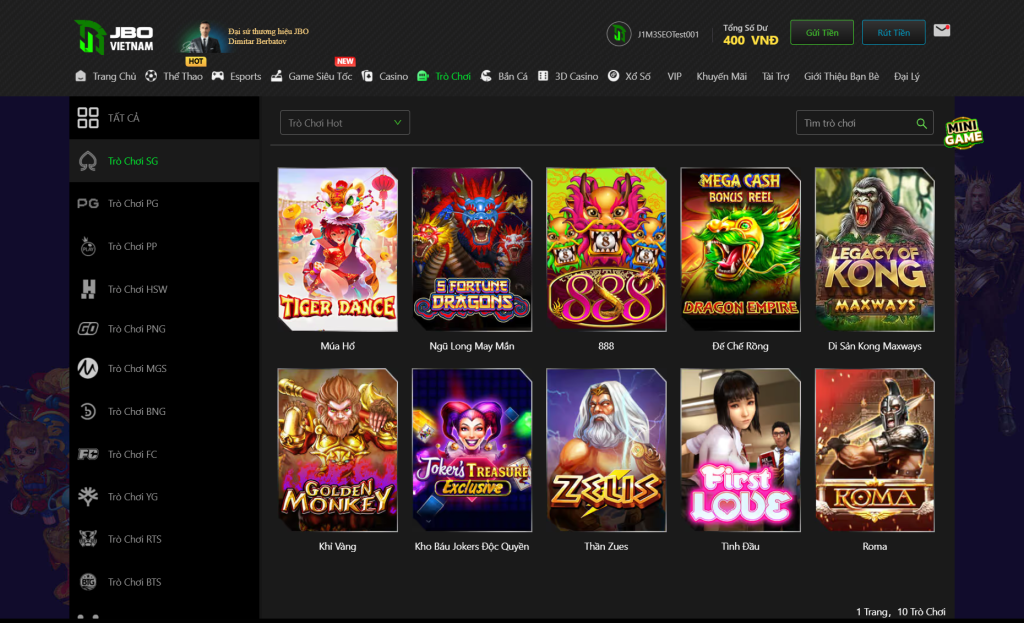The height and width of the screenshot is (623, 1024).
Task: Click the Bắn Cá fish icon
Action: [x=486, y=76]
